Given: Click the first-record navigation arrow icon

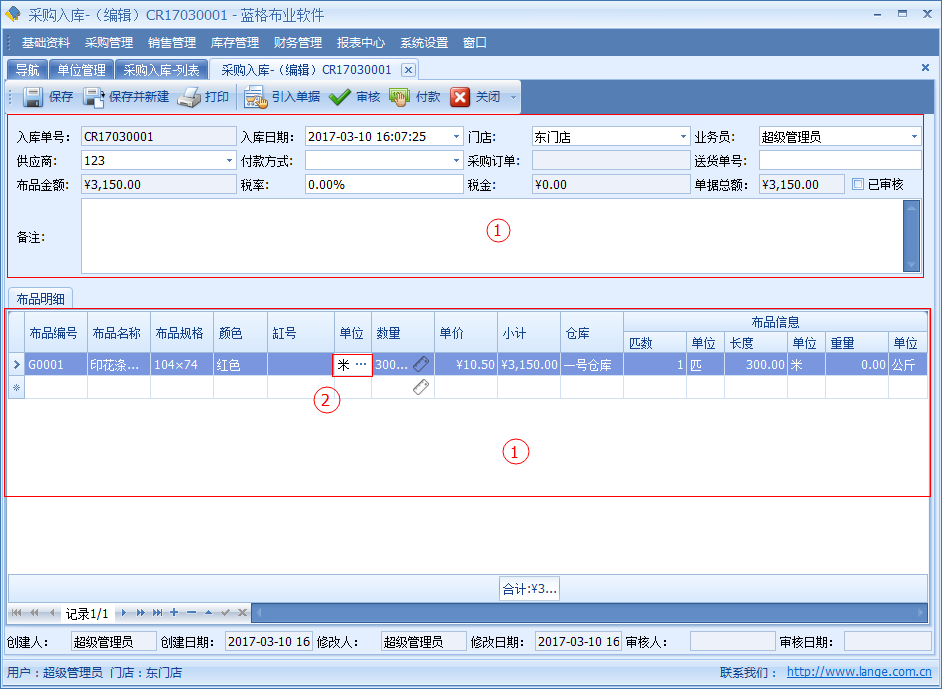Looking at the screenshot, I should (x=16, y=613).
